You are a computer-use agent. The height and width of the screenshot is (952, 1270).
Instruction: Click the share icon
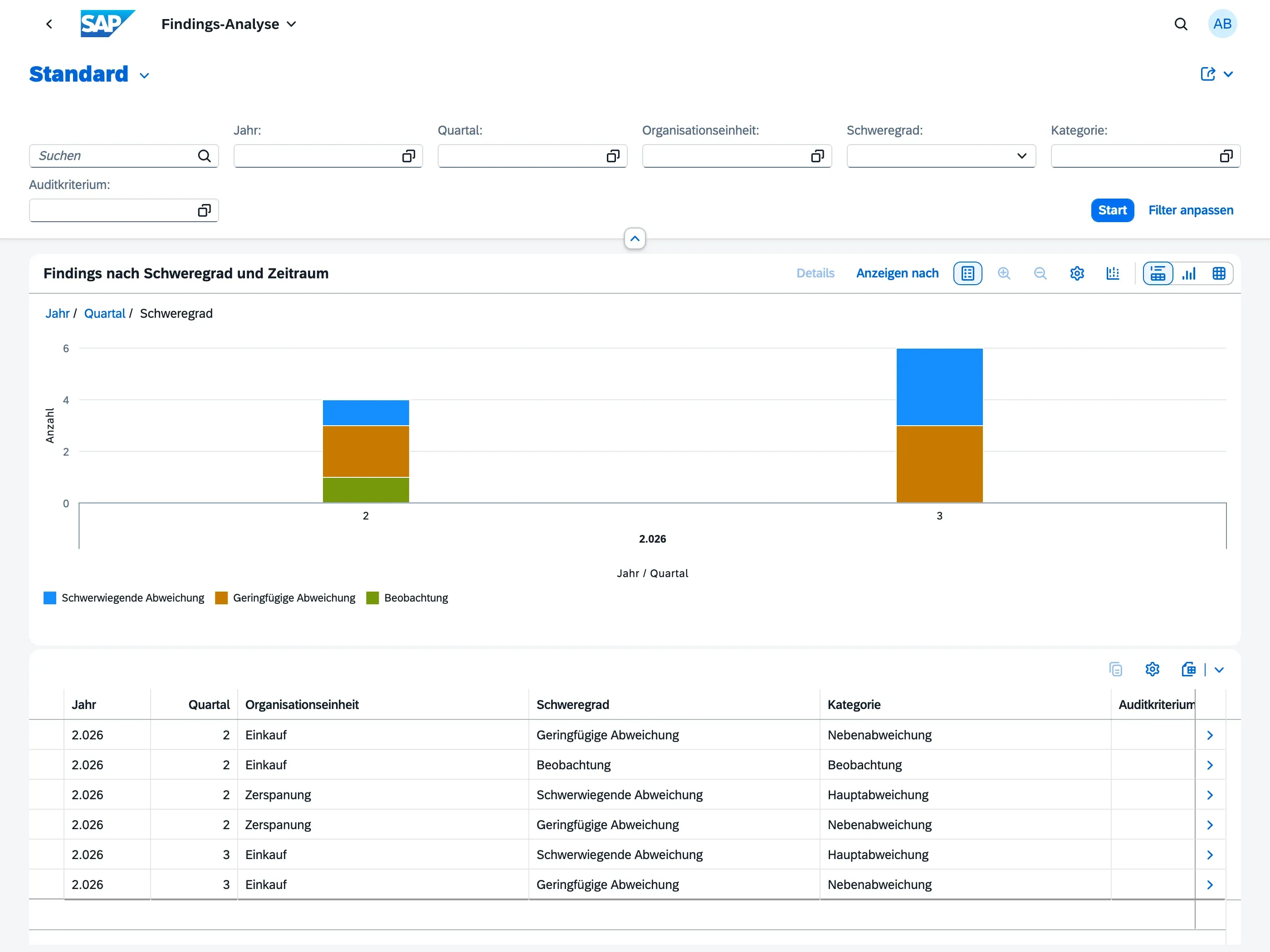point(1207,74)
